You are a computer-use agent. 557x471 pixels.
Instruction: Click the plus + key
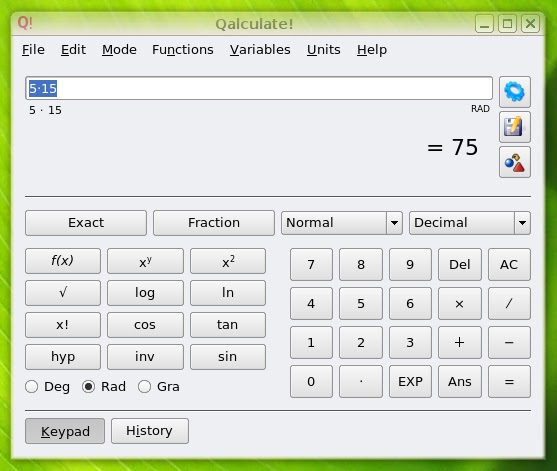coord(460,343)
